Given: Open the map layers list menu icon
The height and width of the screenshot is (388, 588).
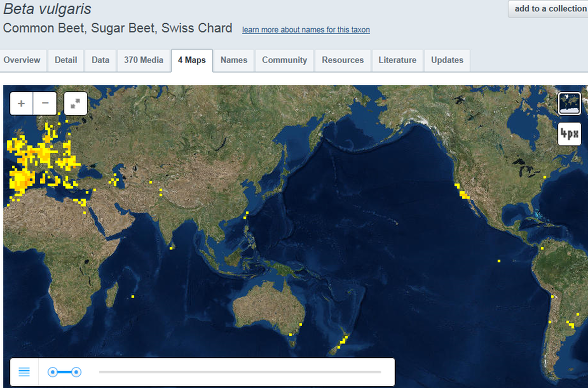Looking at the screenshot, I should click(24, 372).
